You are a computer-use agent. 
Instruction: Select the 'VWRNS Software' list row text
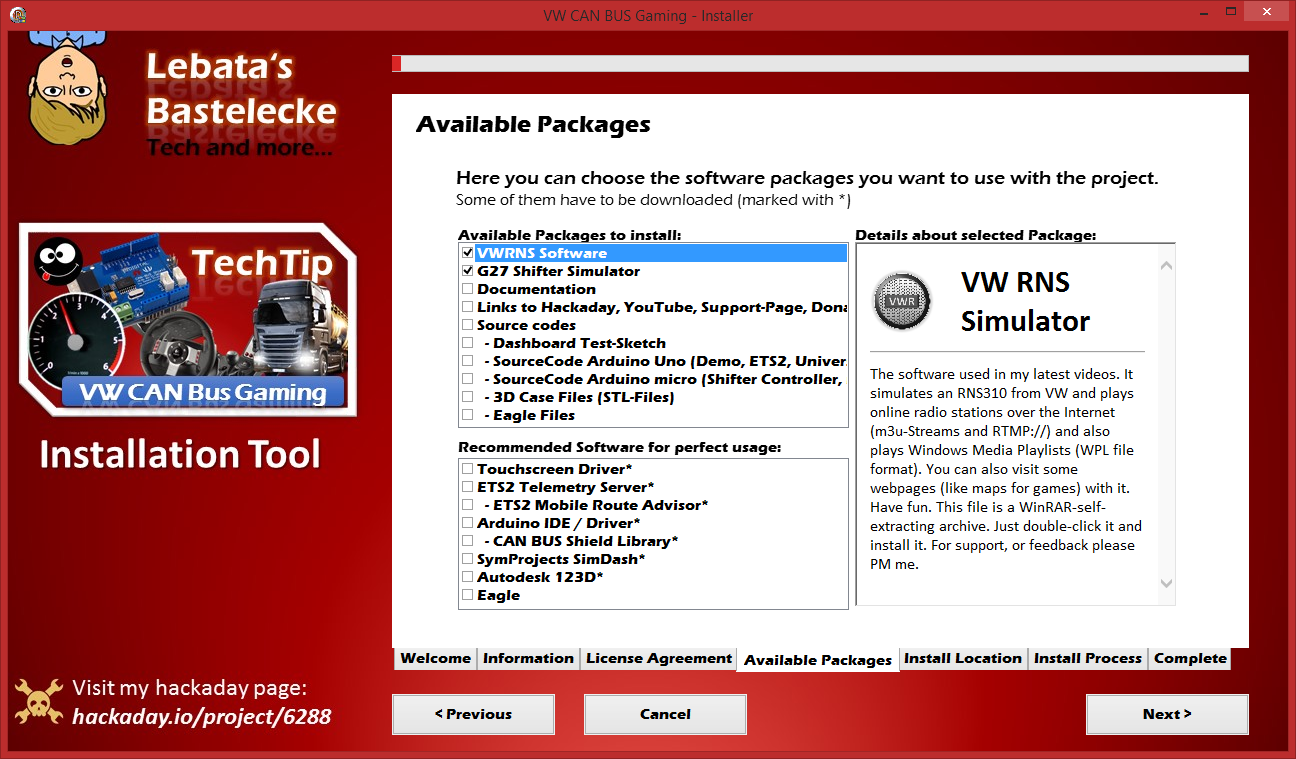542,253
